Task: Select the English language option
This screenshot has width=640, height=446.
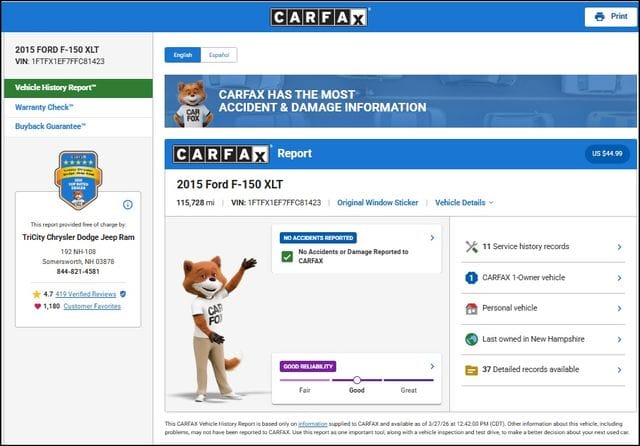Action: tap(183, 55)
